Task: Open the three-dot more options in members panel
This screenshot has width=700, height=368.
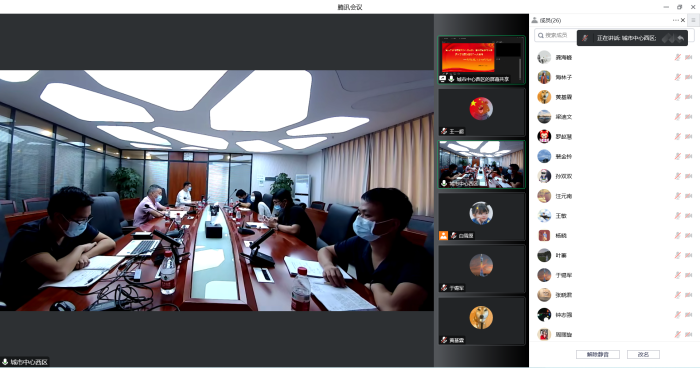Action: tap(675, 20)
